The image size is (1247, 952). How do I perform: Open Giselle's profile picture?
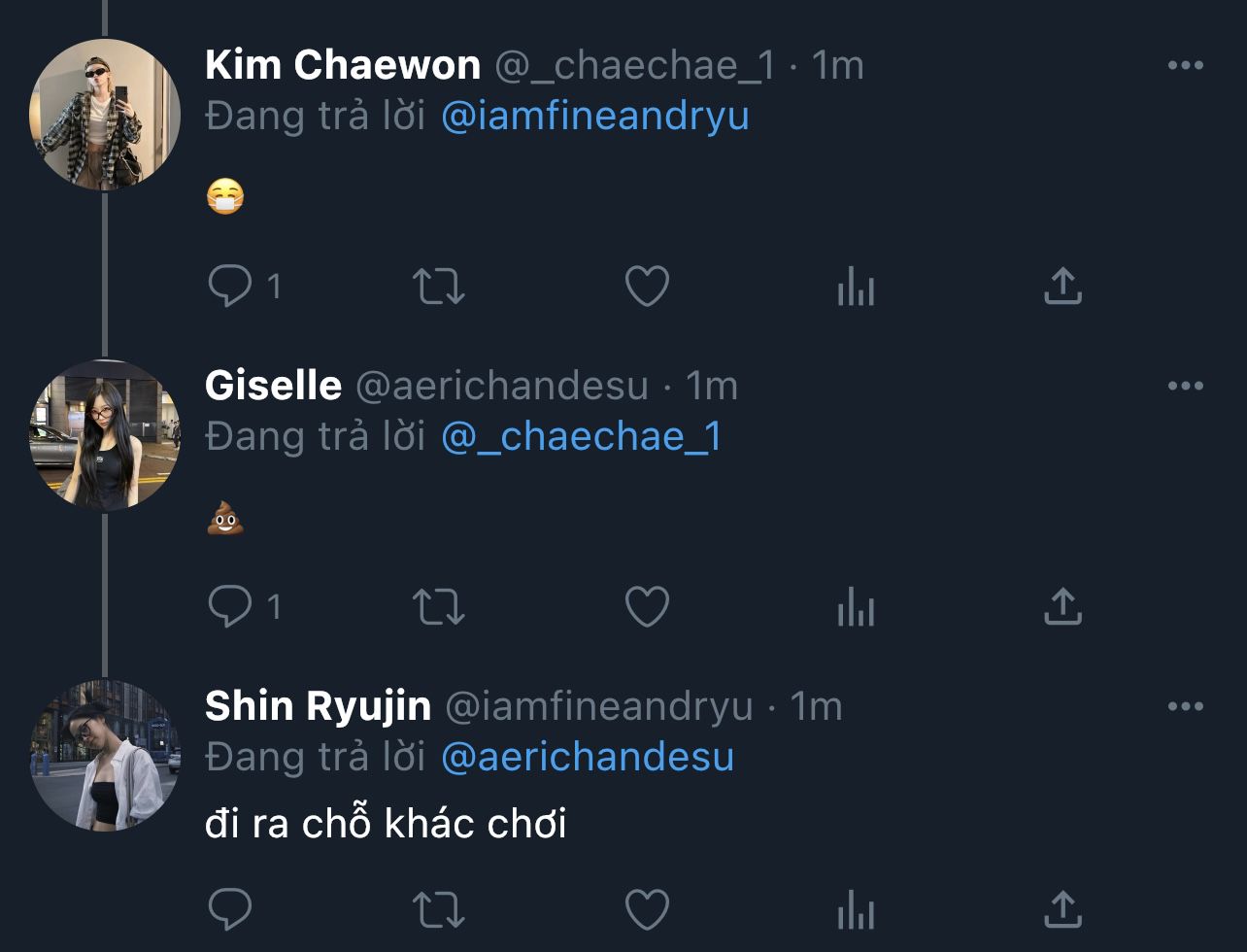coord(105,435)
